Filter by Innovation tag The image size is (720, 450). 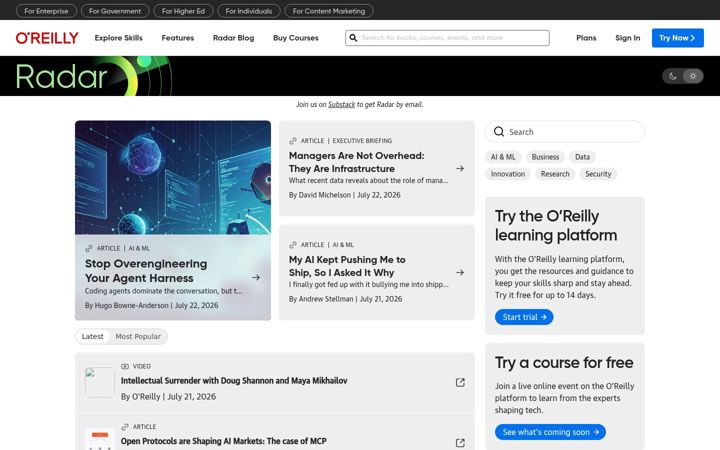[507, 174]
